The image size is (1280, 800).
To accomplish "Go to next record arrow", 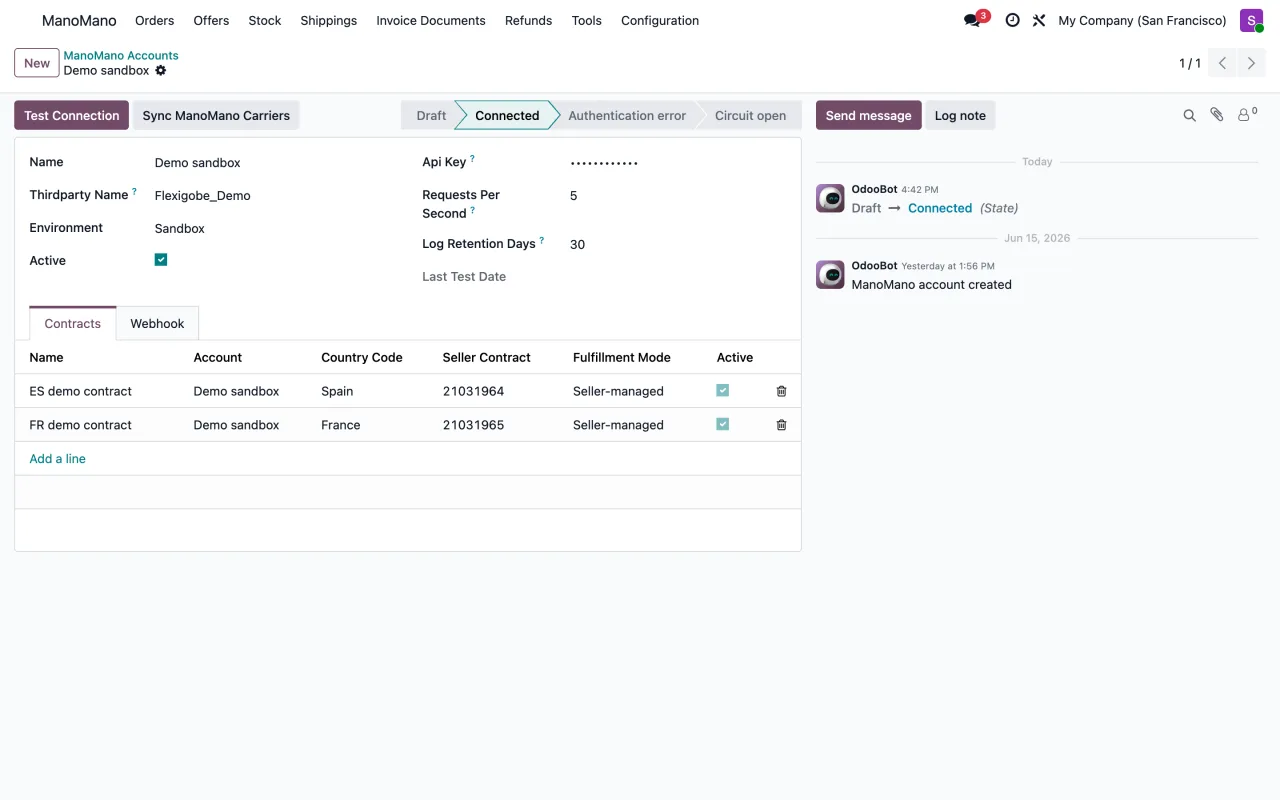I will [x=1251, y=63].
